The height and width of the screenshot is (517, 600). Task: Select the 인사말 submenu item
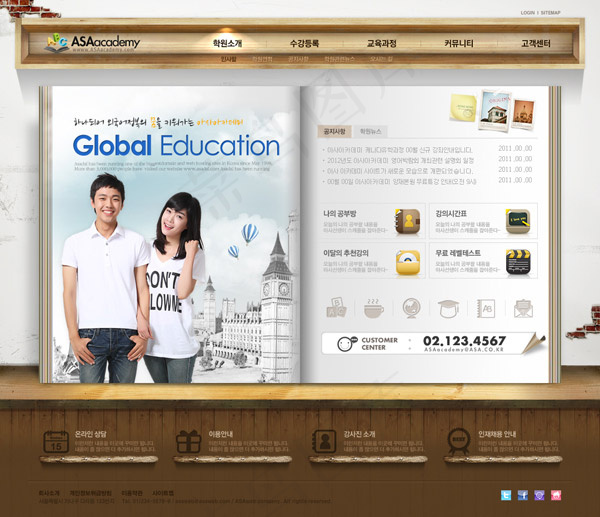(228, 59)
